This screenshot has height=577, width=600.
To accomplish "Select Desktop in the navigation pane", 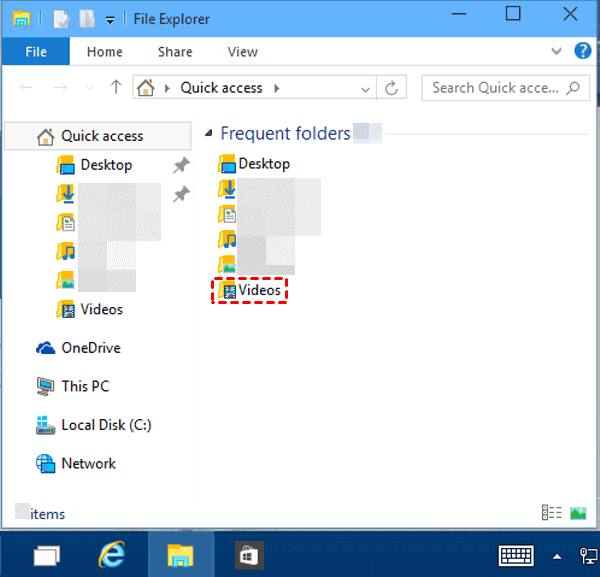I will click(106, 165).
